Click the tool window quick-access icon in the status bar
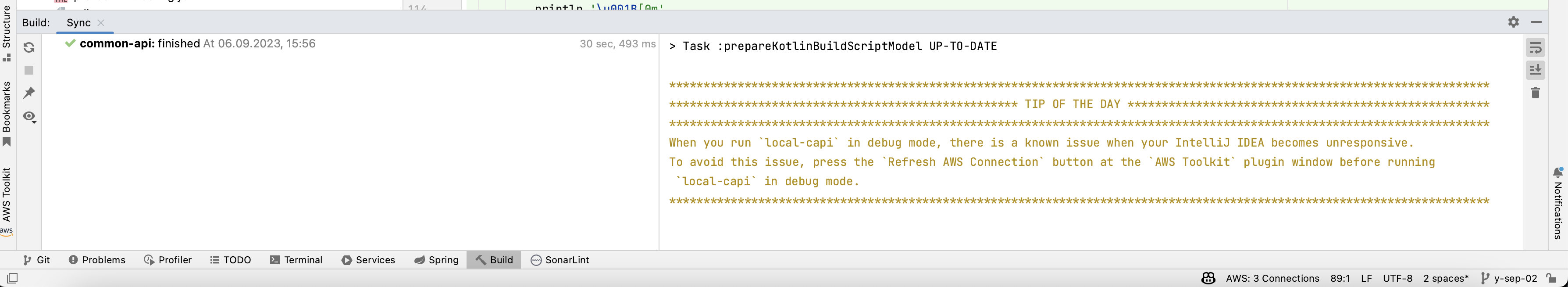 pos(12,279)
